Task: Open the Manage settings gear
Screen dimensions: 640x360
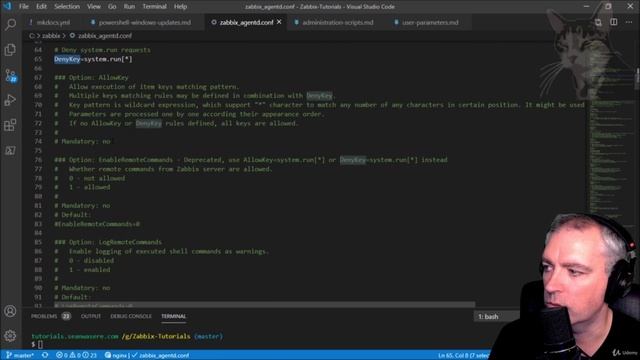Action: click(x=10, y=336)
